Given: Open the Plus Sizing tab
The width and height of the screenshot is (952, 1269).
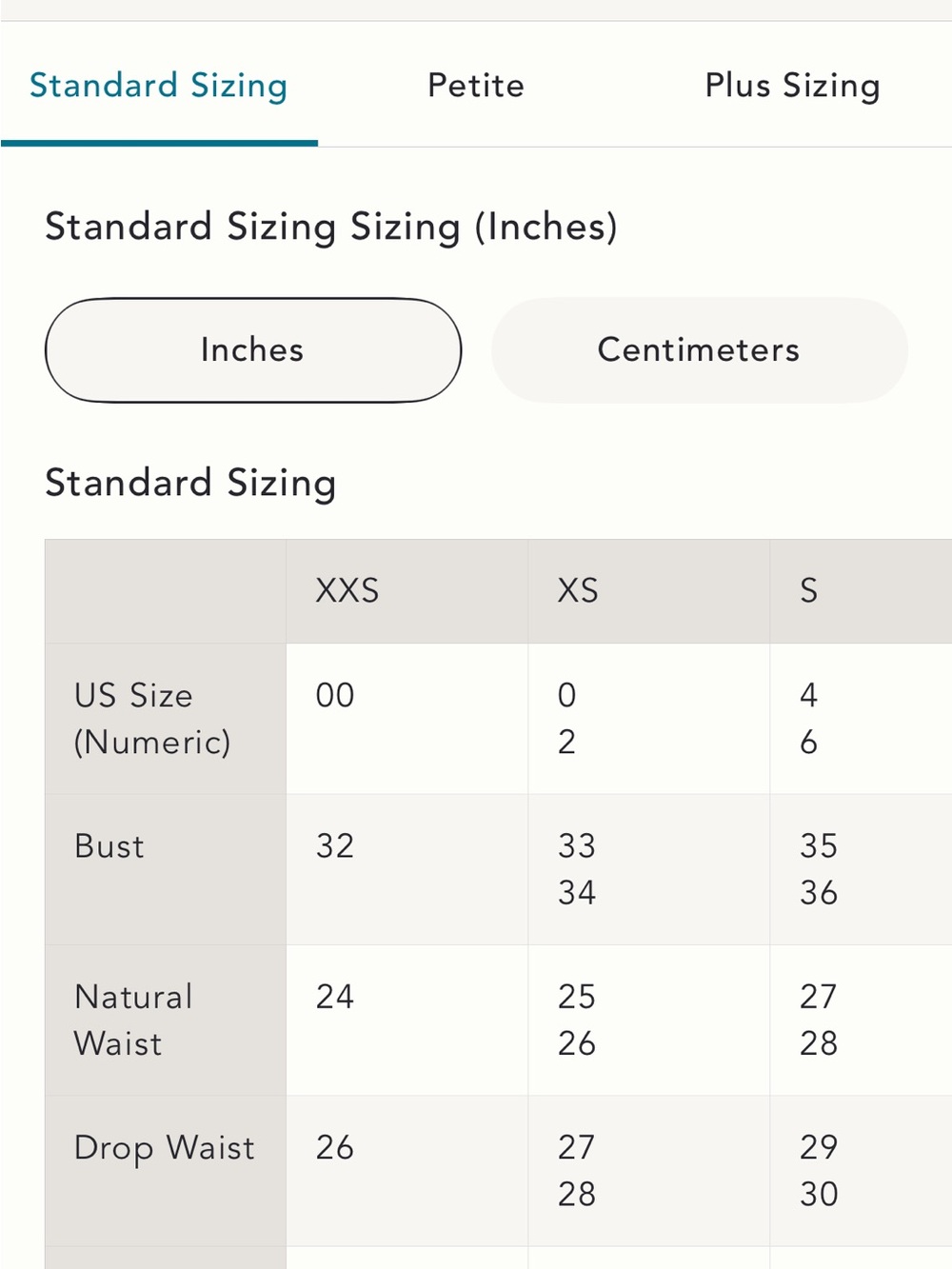Looking at the screenshot, I should (792, 86).
